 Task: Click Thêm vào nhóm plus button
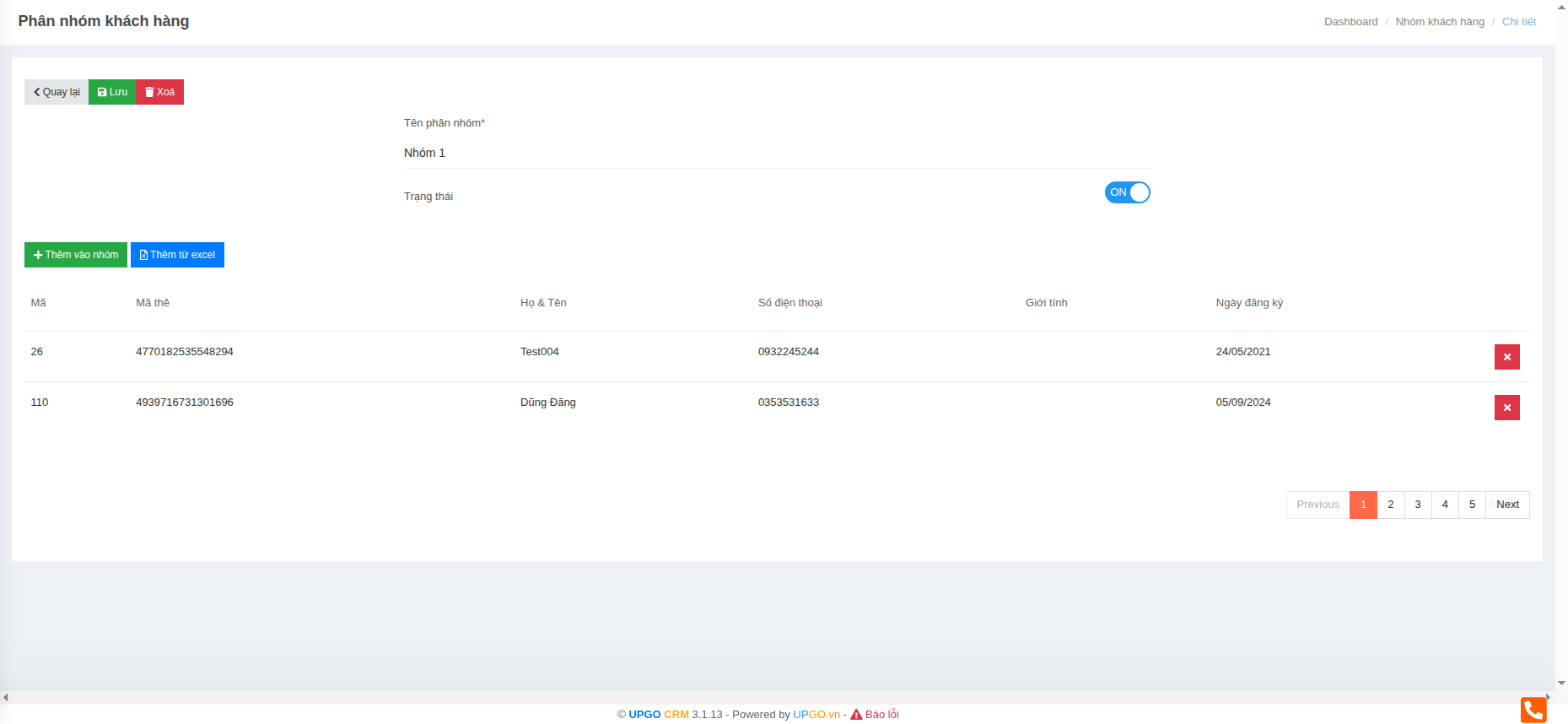[x=76, y=255]
